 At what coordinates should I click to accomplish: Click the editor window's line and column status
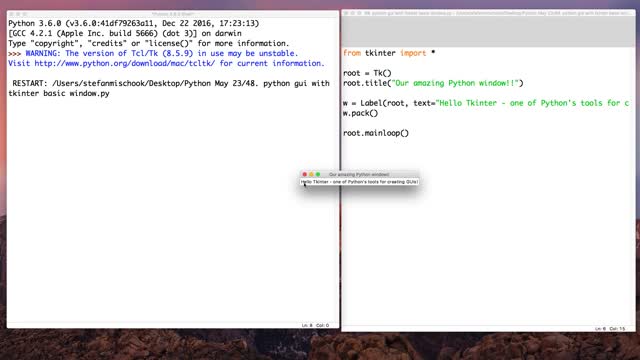point(610,329)
